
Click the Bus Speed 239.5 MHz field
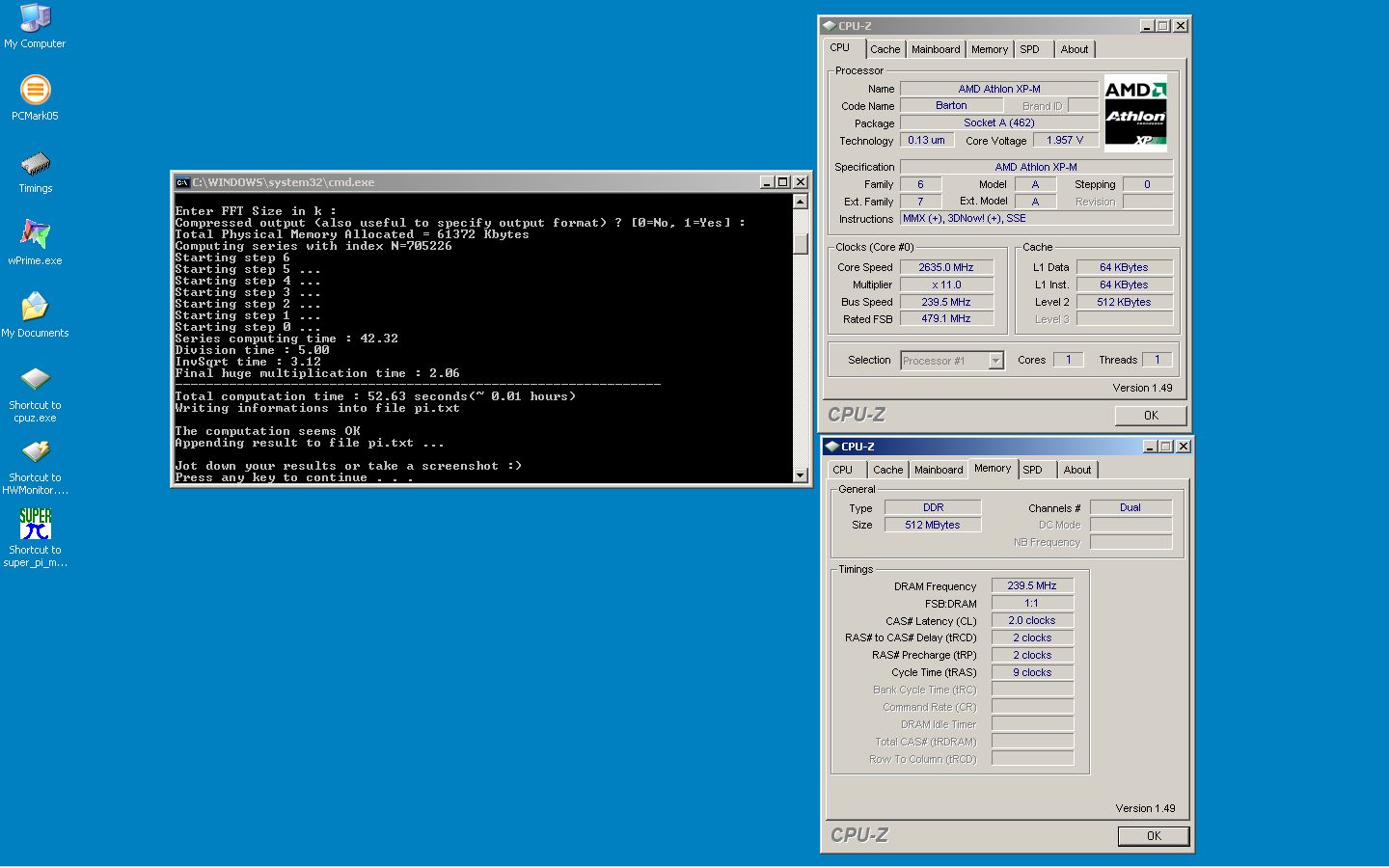coord(946,302)
